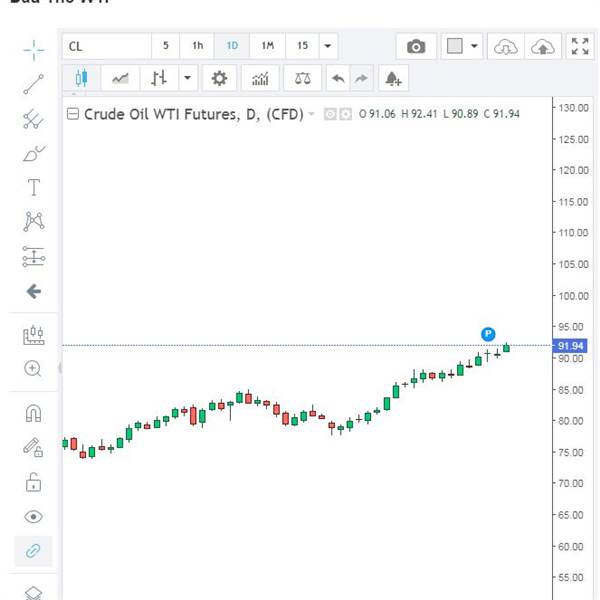The height and width of the screenshot is (600, 600).
Task: Open chart settings gear
Action: coord(219,78)
